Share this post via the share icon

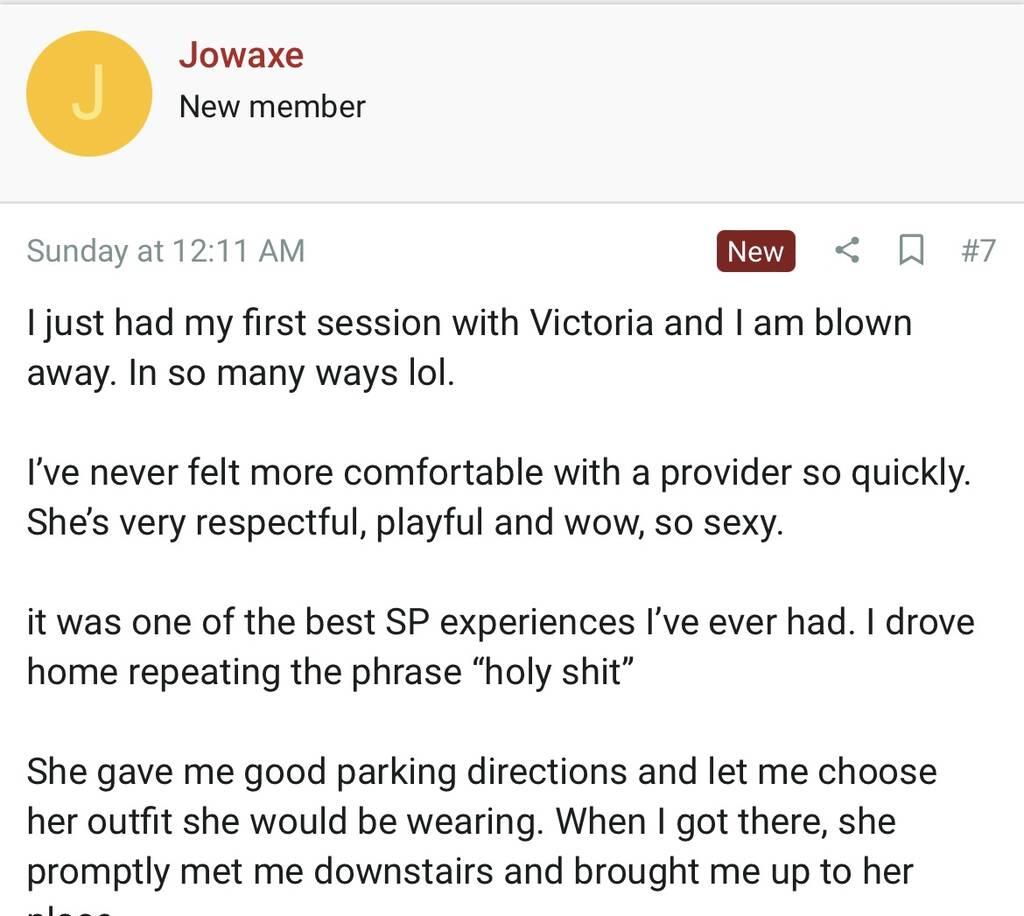click(x=847, y=250)
